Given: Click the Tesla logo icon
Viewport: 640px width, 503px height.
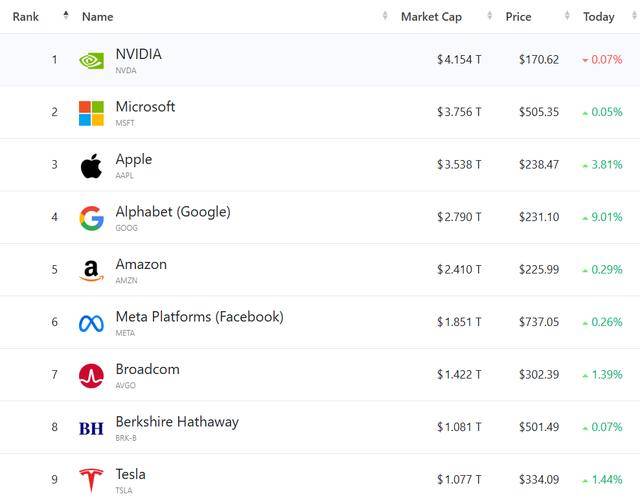Looking at the screenshot, I should point(91,481).
